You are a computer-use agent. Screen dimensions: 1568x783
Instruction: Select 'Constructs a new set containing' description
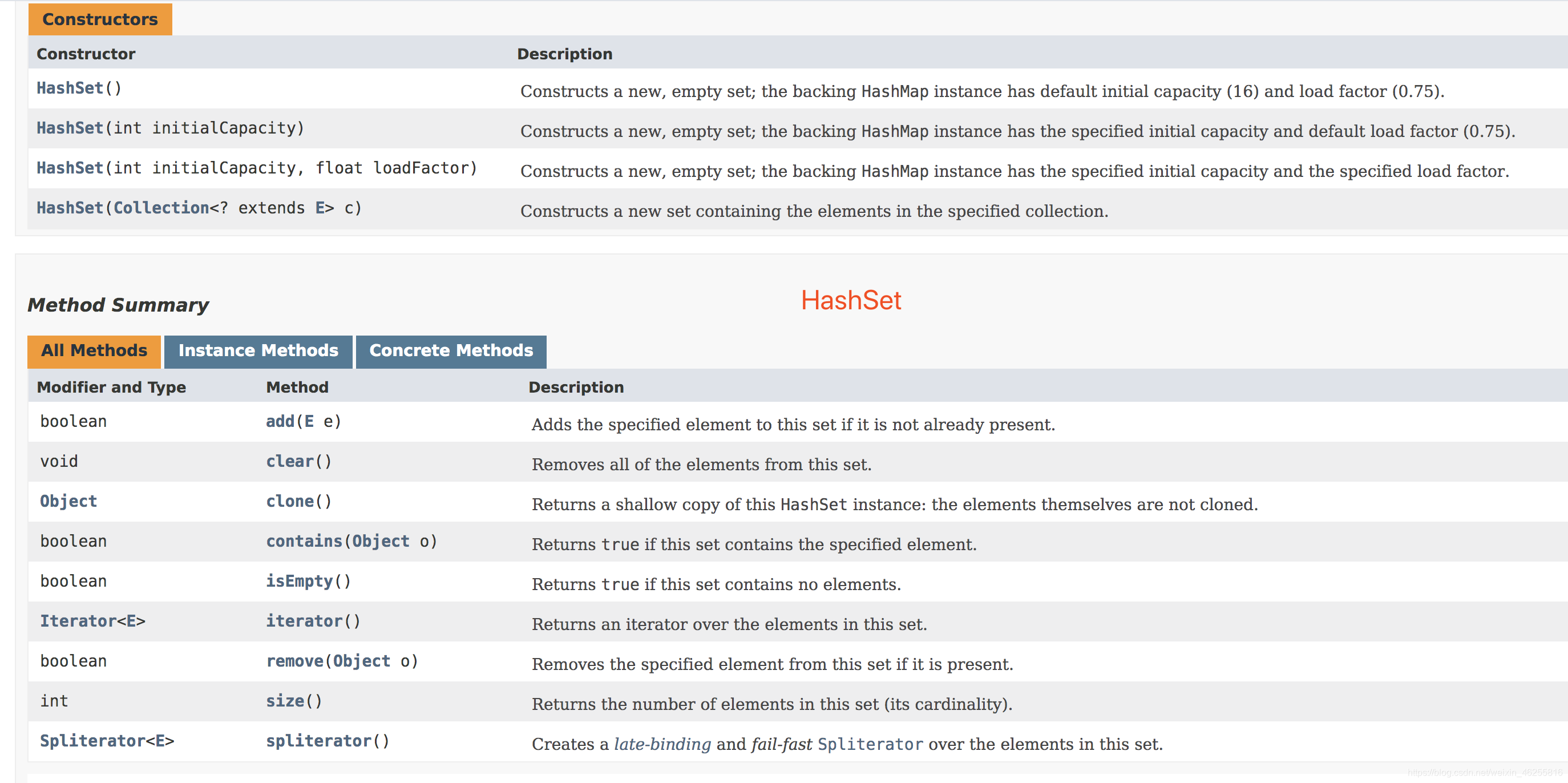814,211
